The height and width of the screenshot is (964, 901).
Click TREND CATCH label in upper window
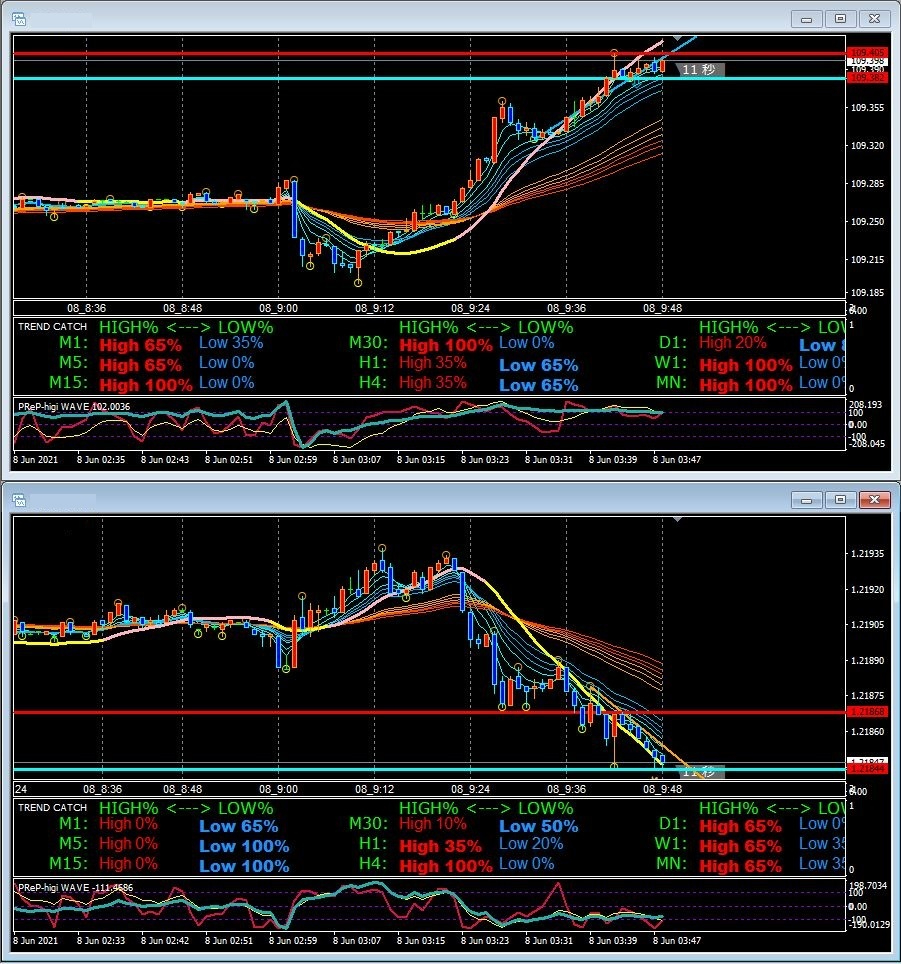[x=52, y=326]
